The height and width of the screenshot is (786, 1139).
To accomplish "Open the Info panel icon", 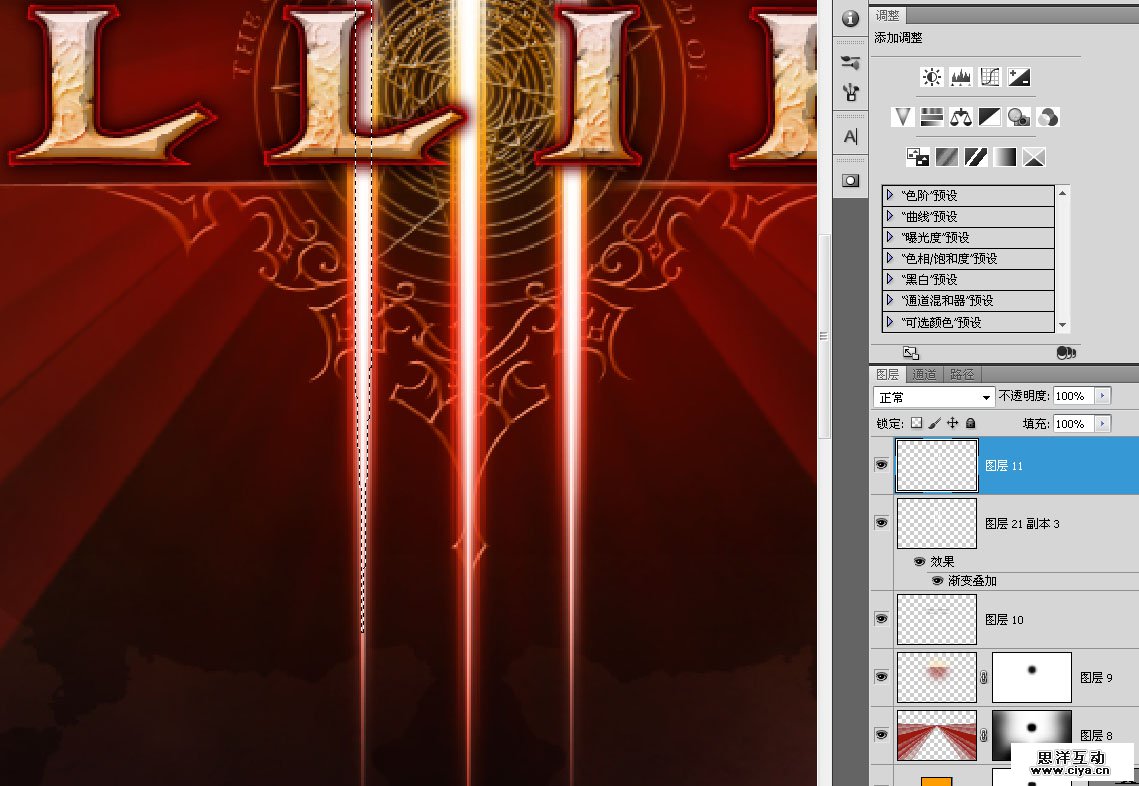I will (851, 18).
